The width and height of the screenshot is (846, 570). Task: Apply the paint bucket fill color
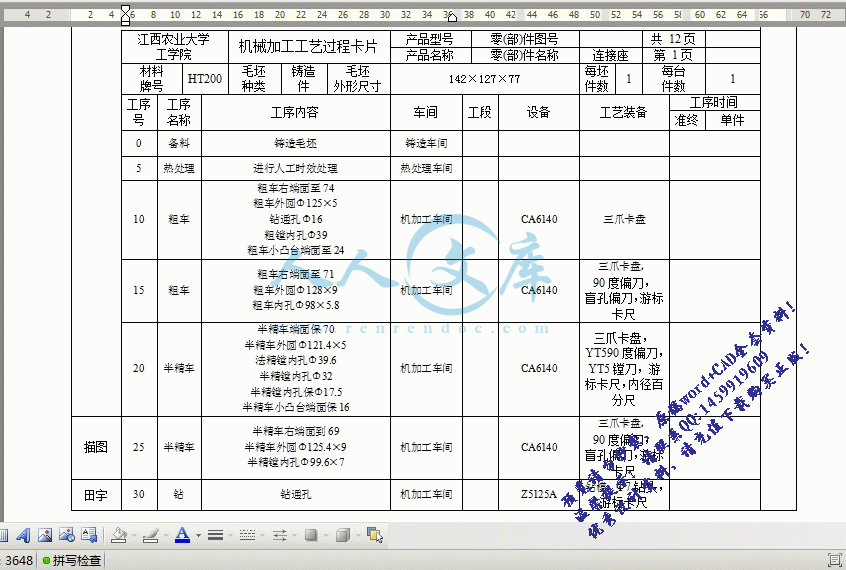point(118,535)
